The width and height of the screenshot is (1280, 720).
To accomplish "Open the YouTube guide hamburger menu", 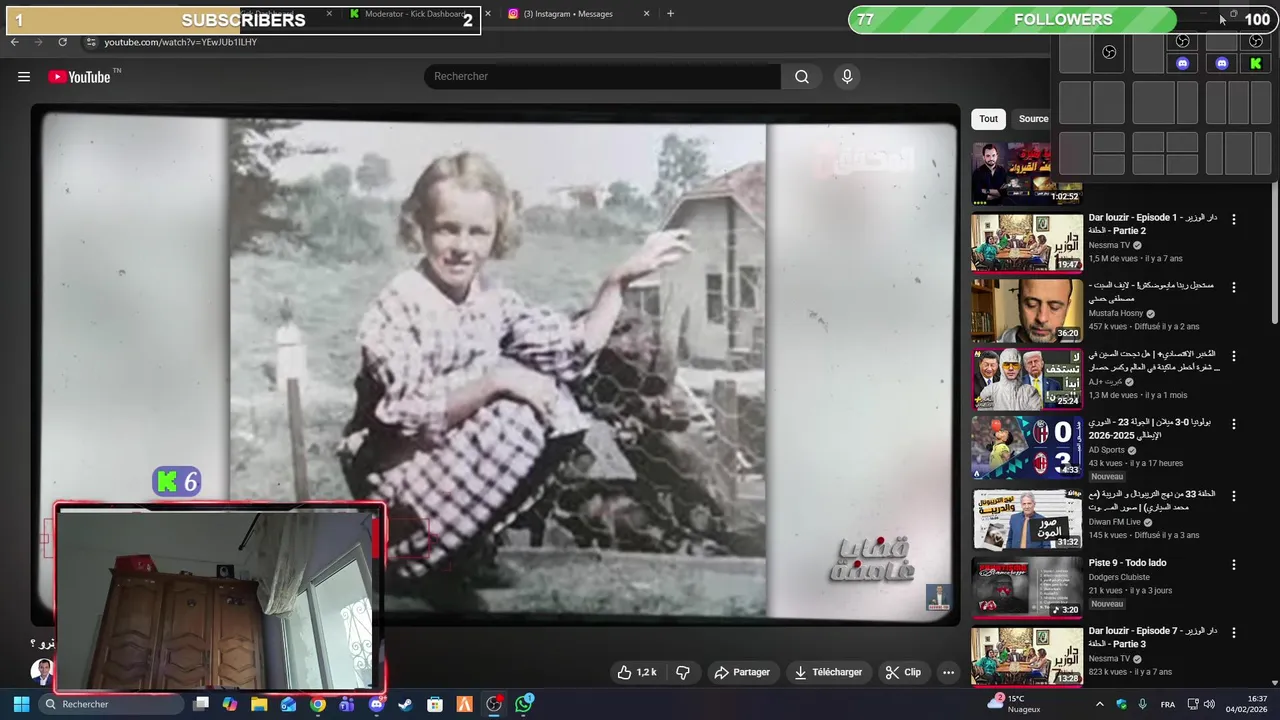I will click(x=24, y=77).
